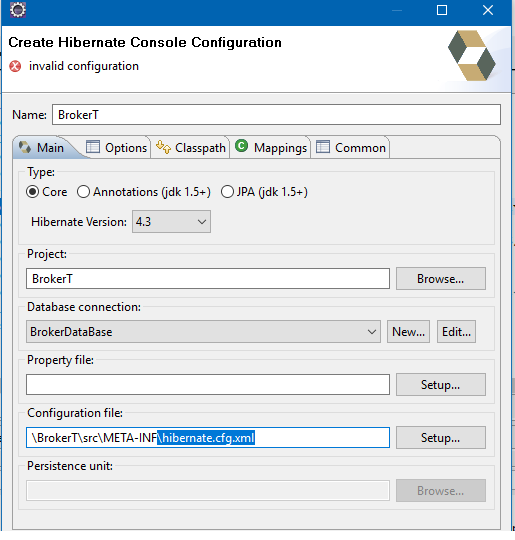The width and height of the screenshot is (515, 540).
Task: Select the Annotations (jdk 1.5+) radio button
Action: pyautogui.click(x=83, y=192)
